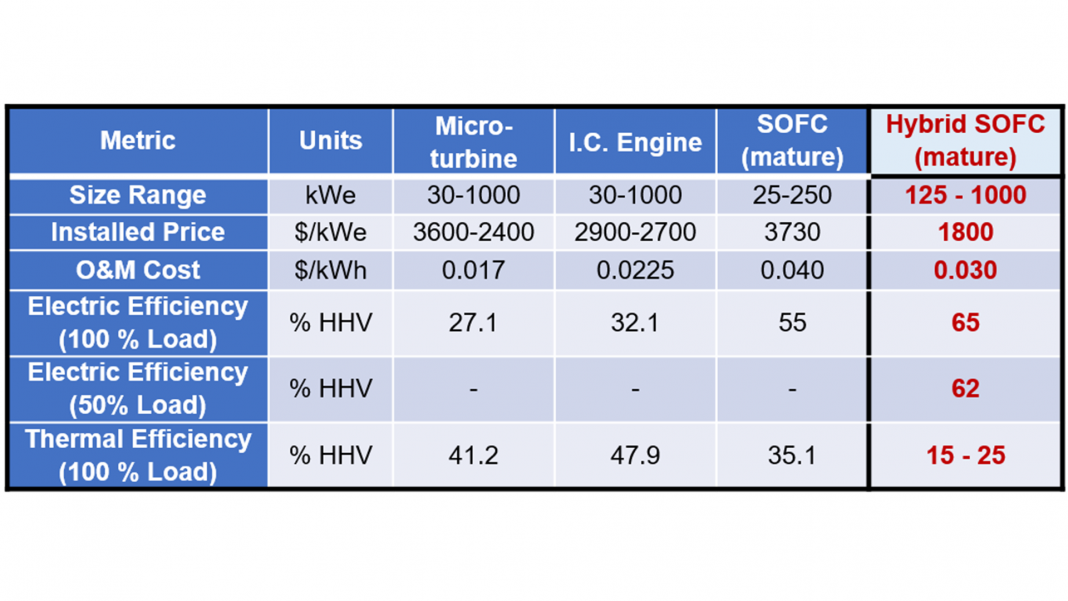This screenshot has height=601, width=1068.
Task: Click Electric Efficiency (50% Load) label
Action: tap(138, 389)
